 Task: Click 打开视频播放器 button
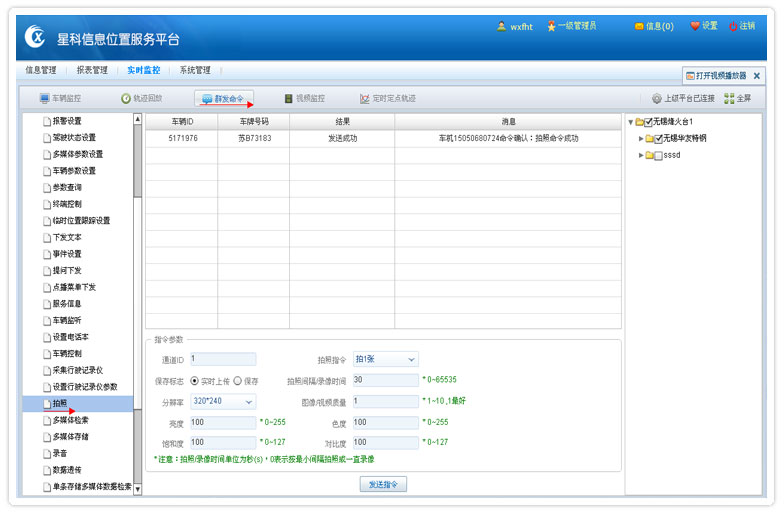[715, 76]
